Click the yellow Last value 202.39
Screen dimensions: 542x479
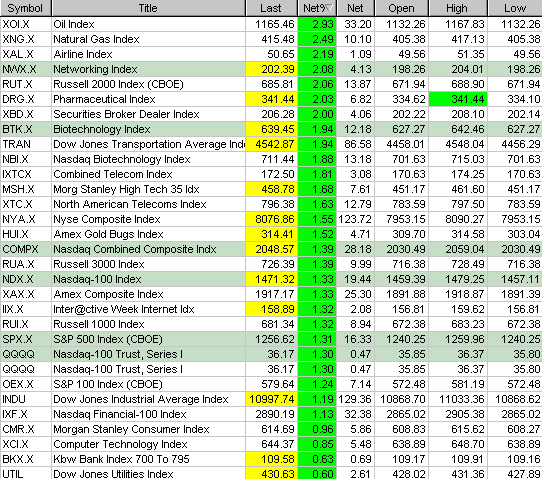click(x=271, y=69)
